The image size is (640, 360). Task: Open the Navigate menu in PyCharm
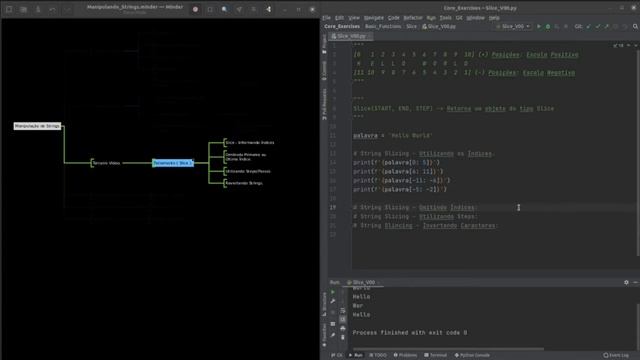click(x=373, y=18)
